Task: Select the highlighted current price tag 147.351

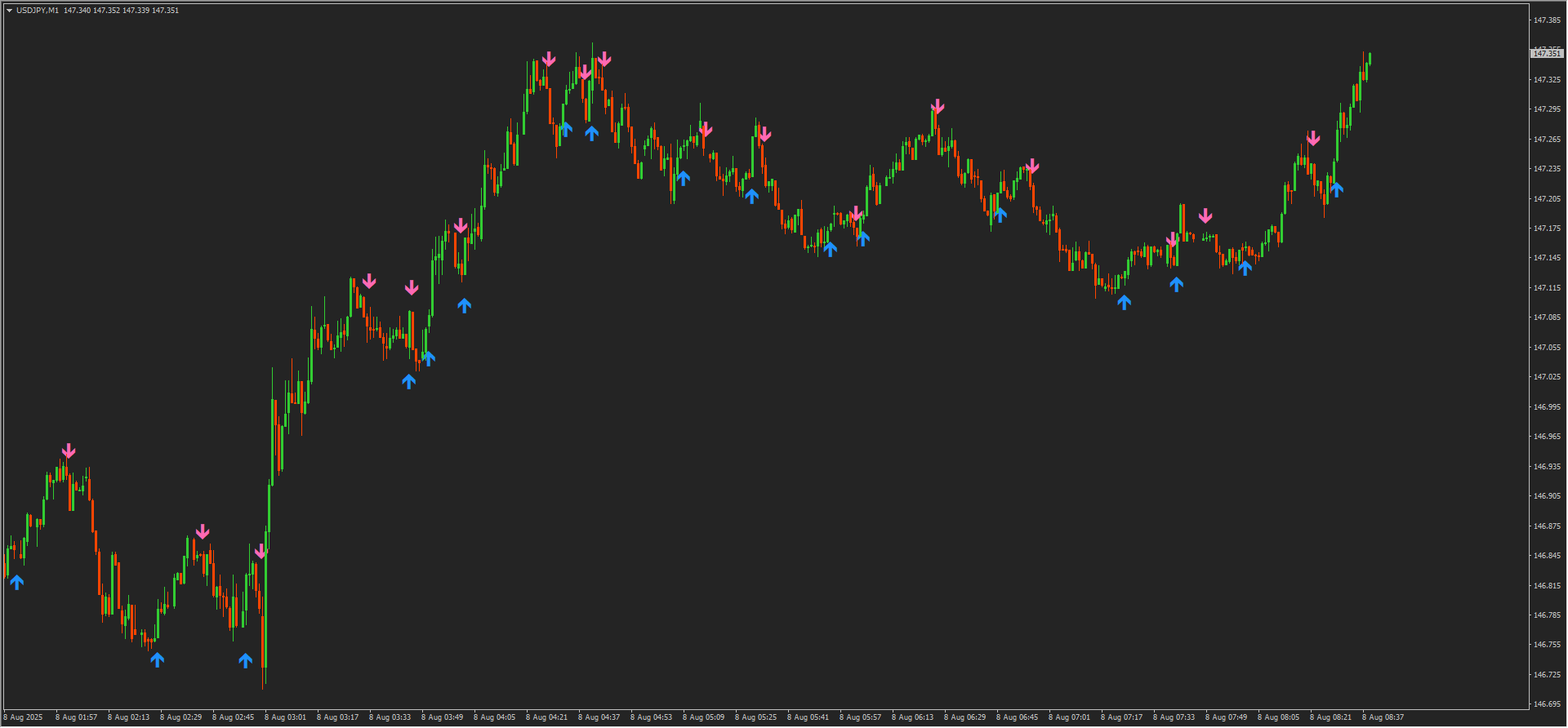Action: click(1546, 53)
